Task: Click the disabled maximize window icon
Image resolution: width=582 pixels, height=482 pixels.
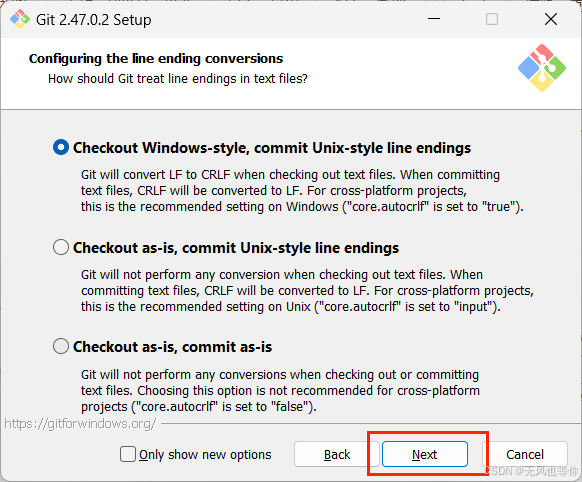Action: [x=492, y=19]
